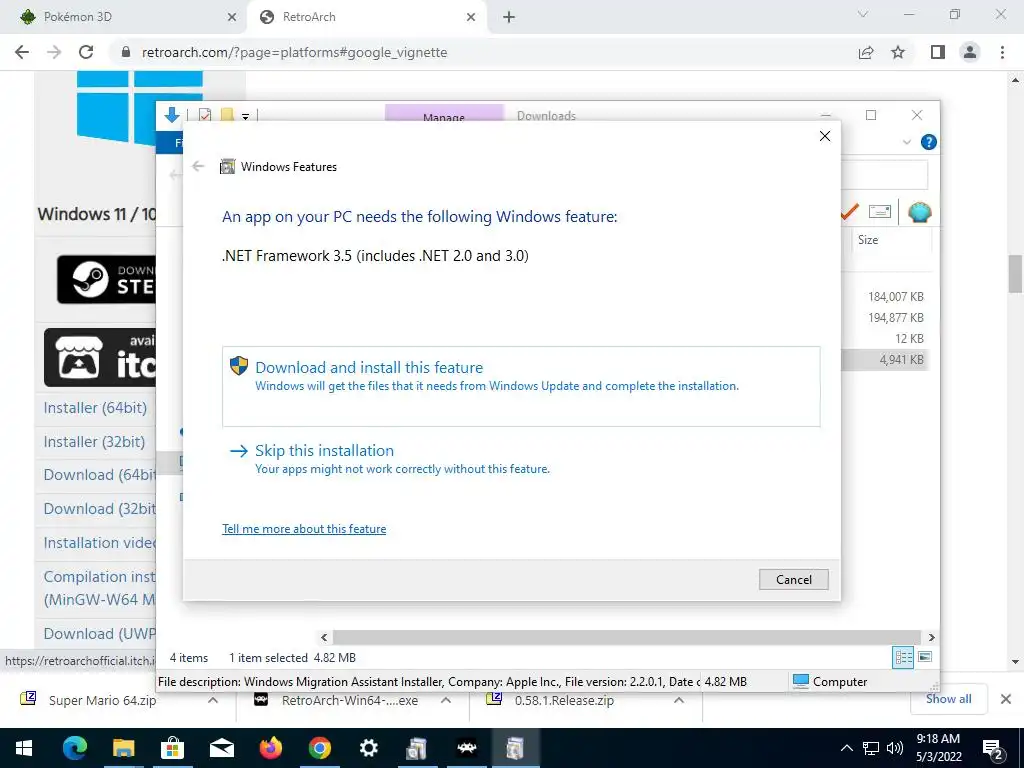The height and width of the screenshot is (768, 1024).
Task: Click volume speaker icon in system tray
Action: 895,748
